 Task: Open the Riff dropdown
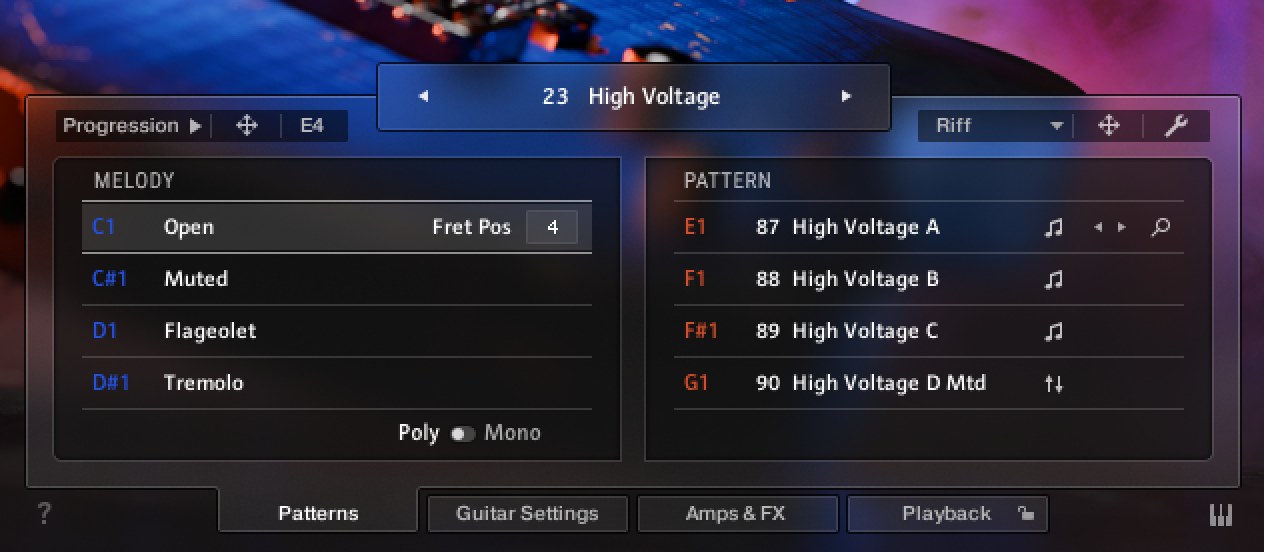pos(998,126)
